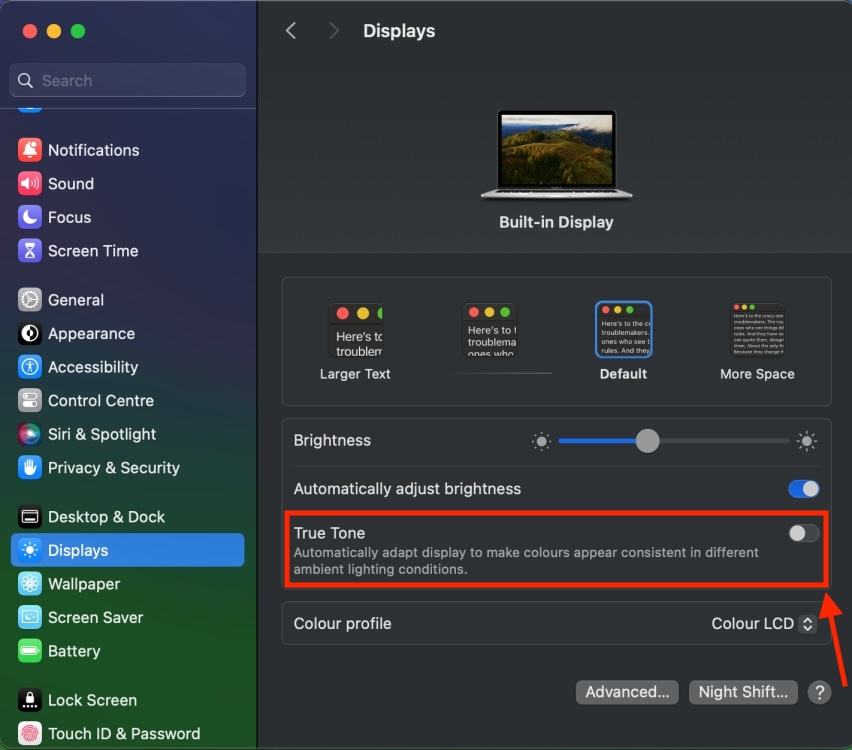
Task: Open the Advanced... dialog
Action: (x=627, y=692)
